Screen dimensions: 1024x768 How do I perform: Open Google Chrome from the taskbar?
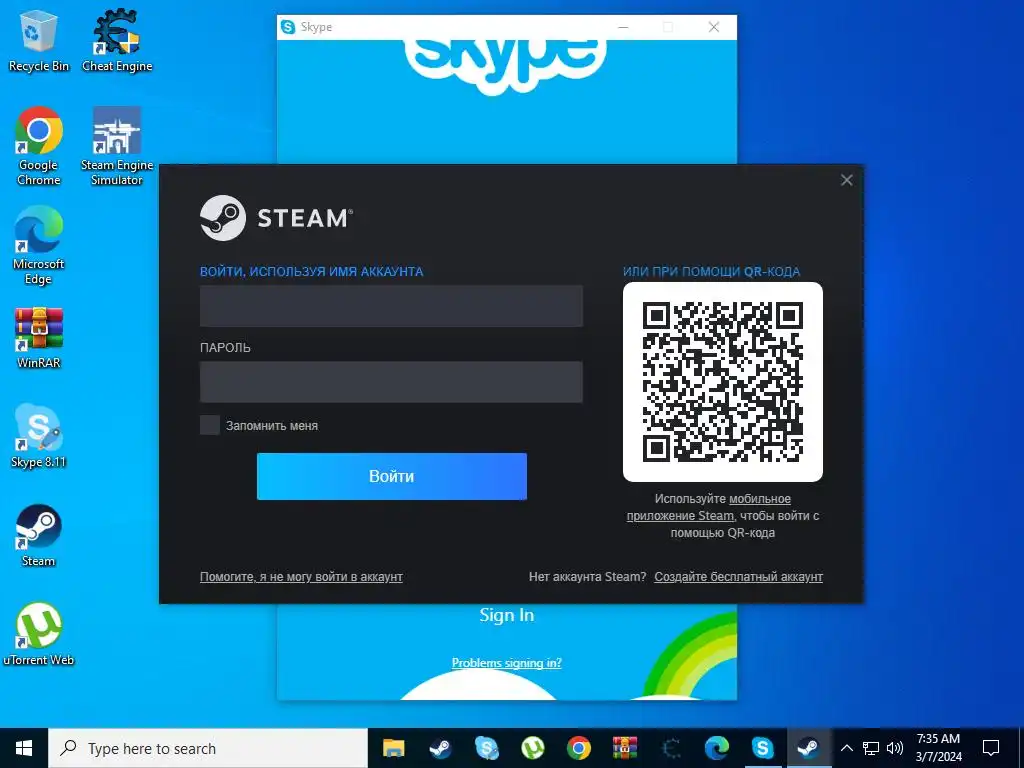tap(579, 748)
